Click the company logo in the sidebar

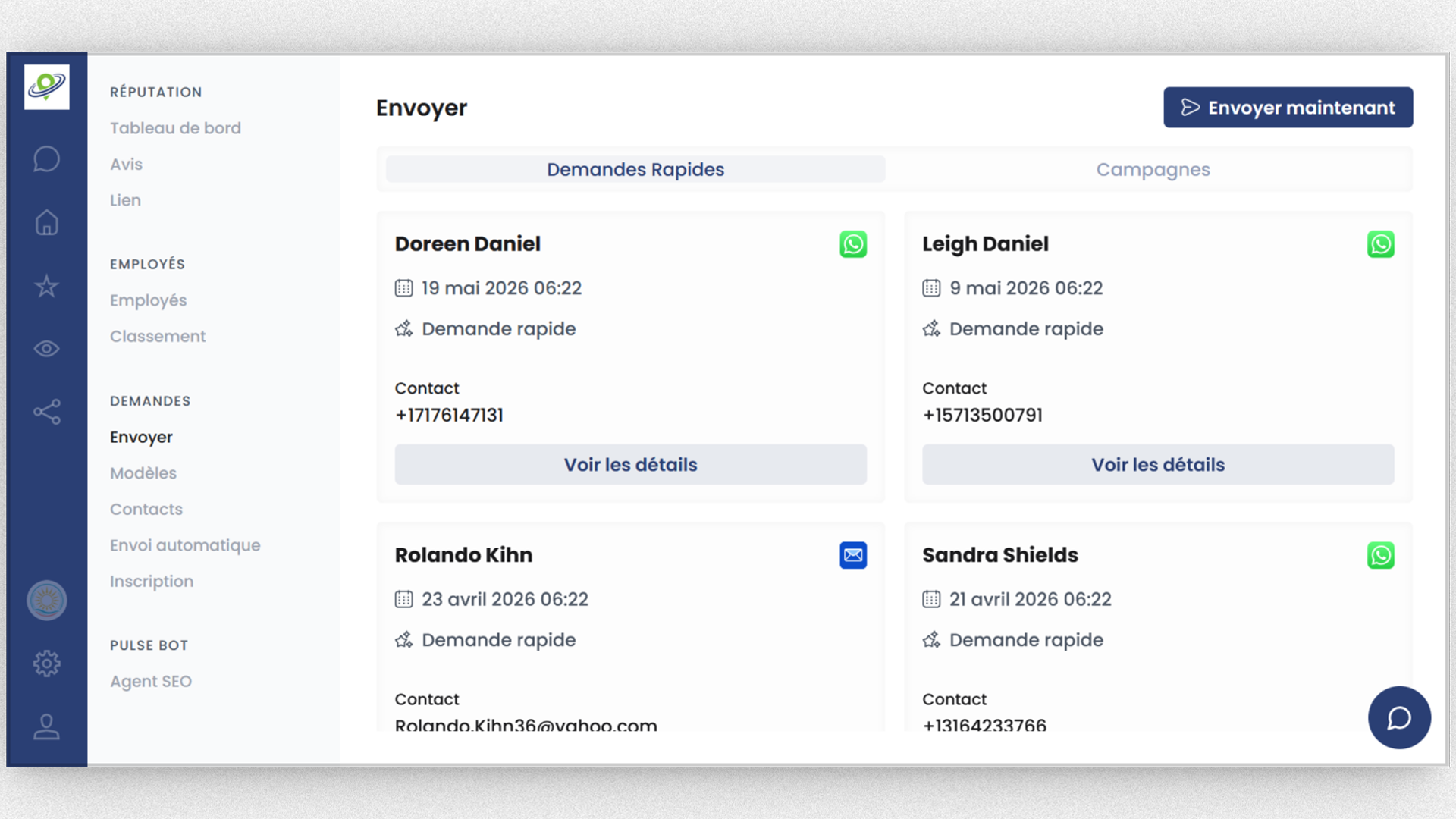(46, 86)
